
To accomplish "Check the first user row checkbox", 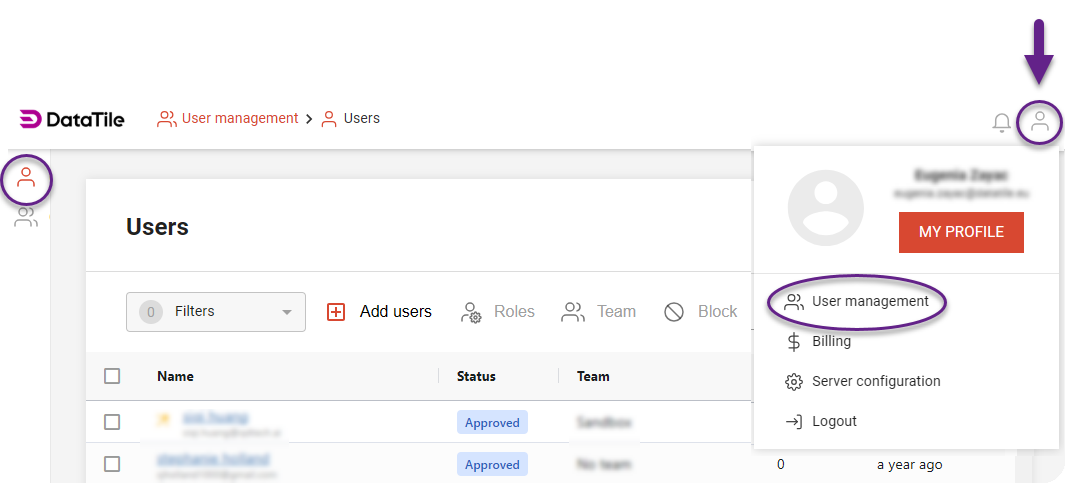I will pyautogui.click(x=112, y=422).
